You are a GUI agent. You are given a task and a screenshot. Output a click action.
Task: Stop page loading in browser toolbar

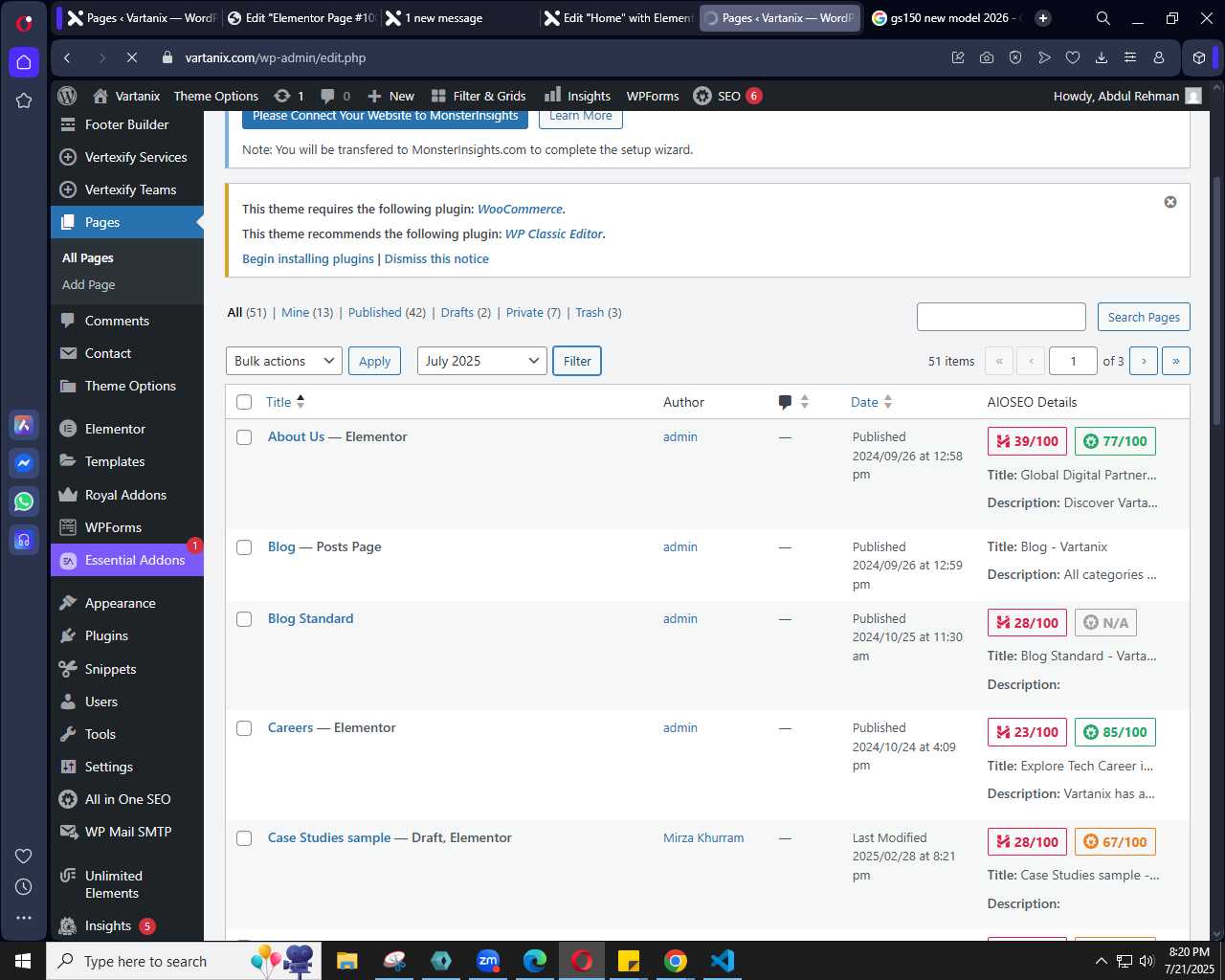[132, 57]
